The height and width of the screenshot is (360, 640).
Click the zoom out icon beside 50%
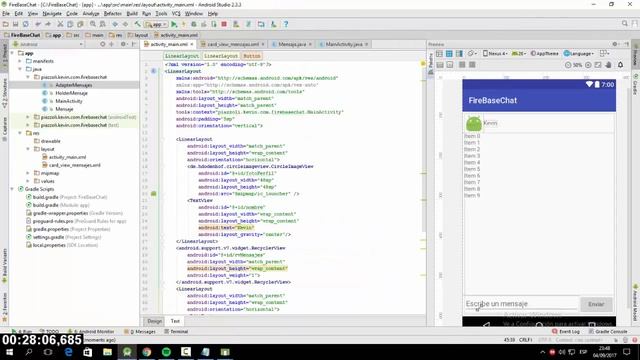coord(568,65)
